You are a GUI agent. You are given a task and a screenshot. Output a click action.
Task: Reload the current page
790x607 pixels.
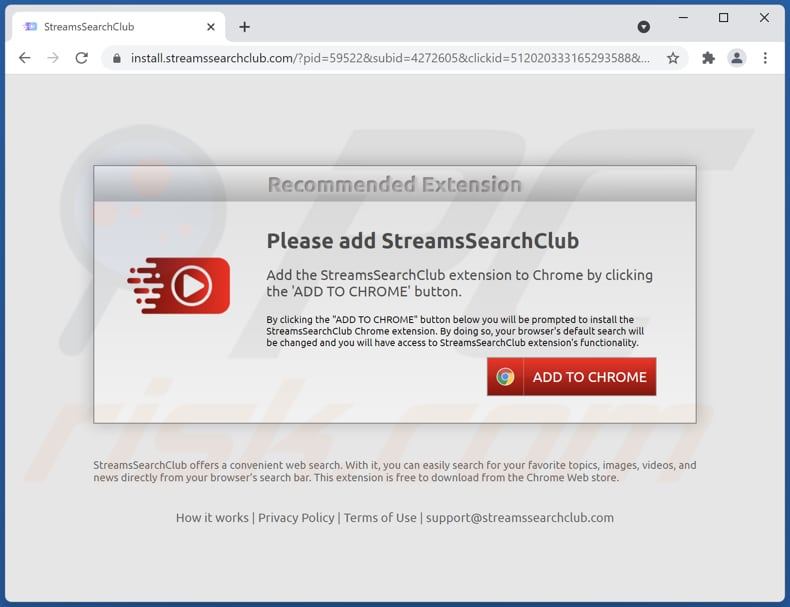click(x=82, y=58)
